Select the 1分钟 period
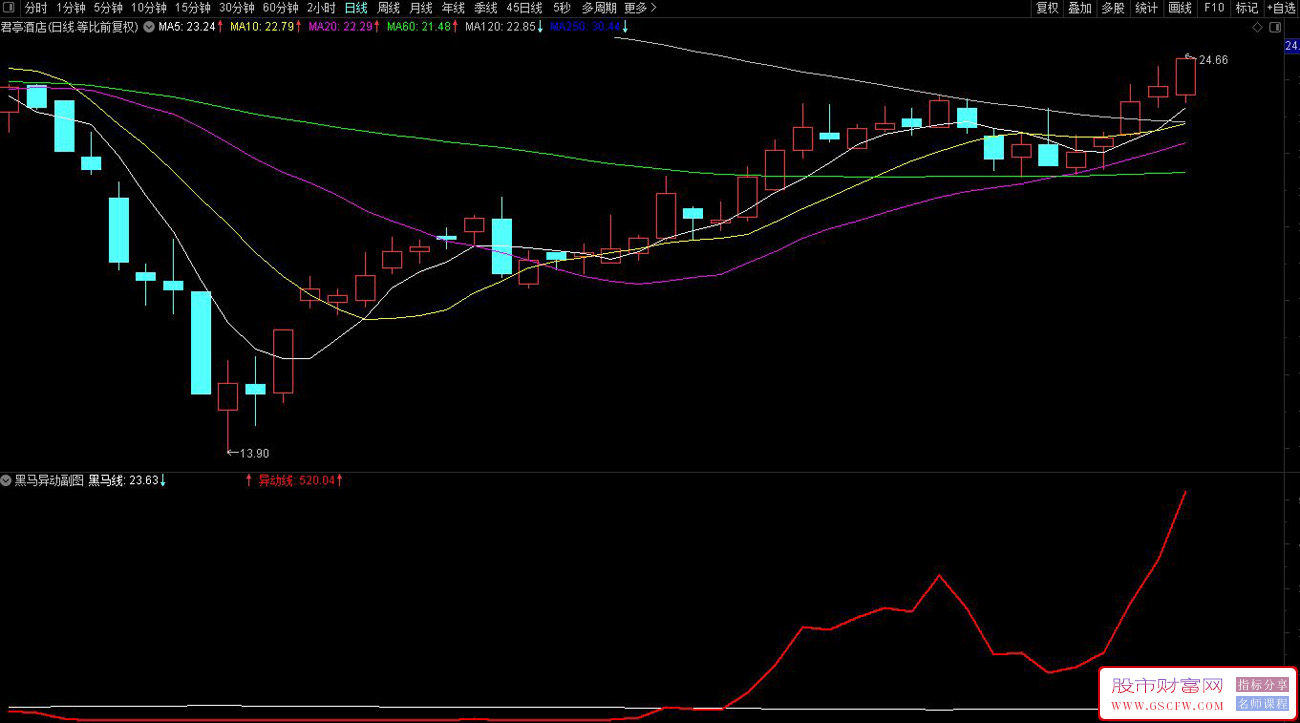1300x723 pixels. pos(71,8)
